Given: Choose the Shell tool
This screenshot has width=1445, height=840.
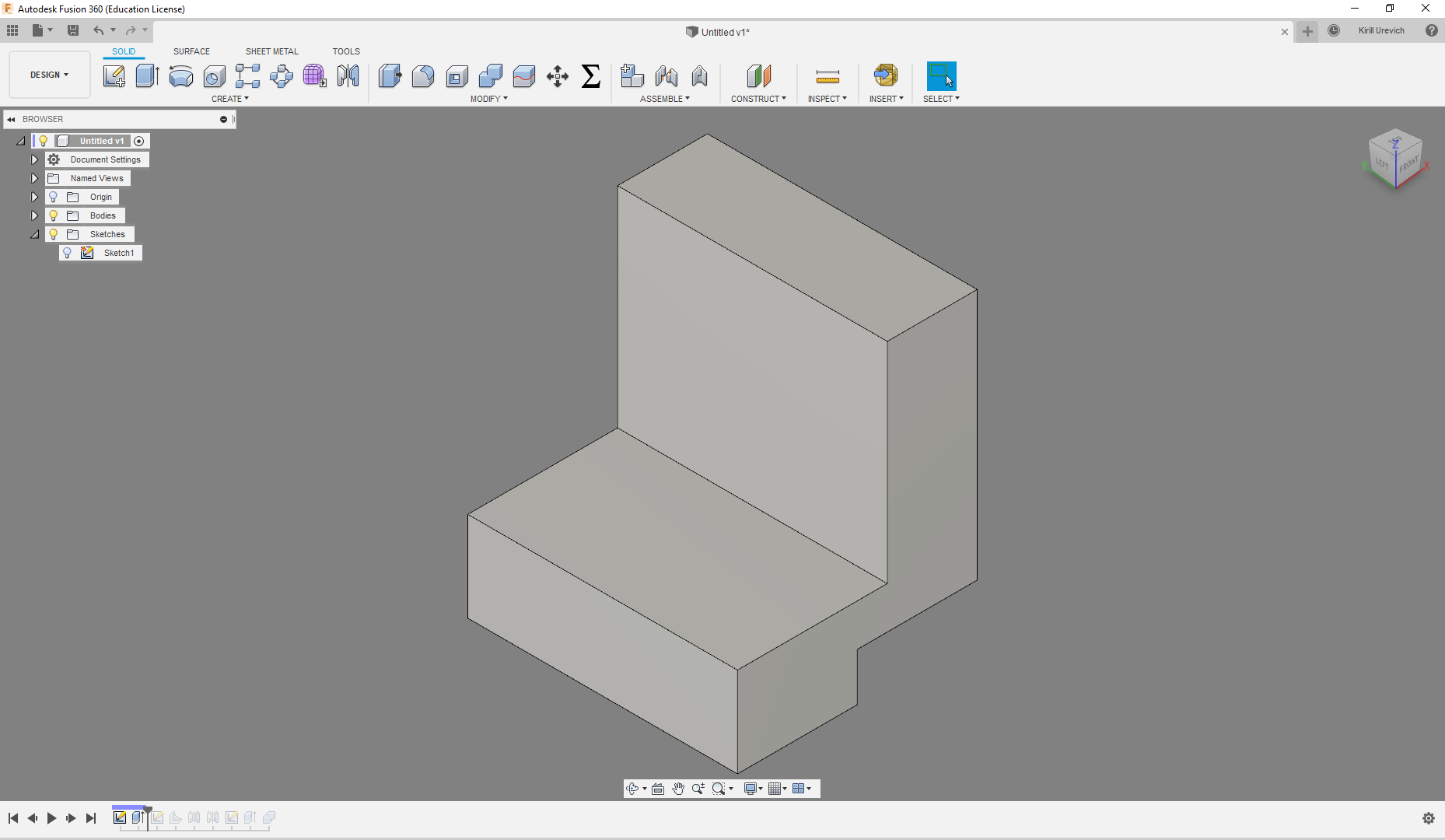Looking at the screenshot, I should pos(457,76).
